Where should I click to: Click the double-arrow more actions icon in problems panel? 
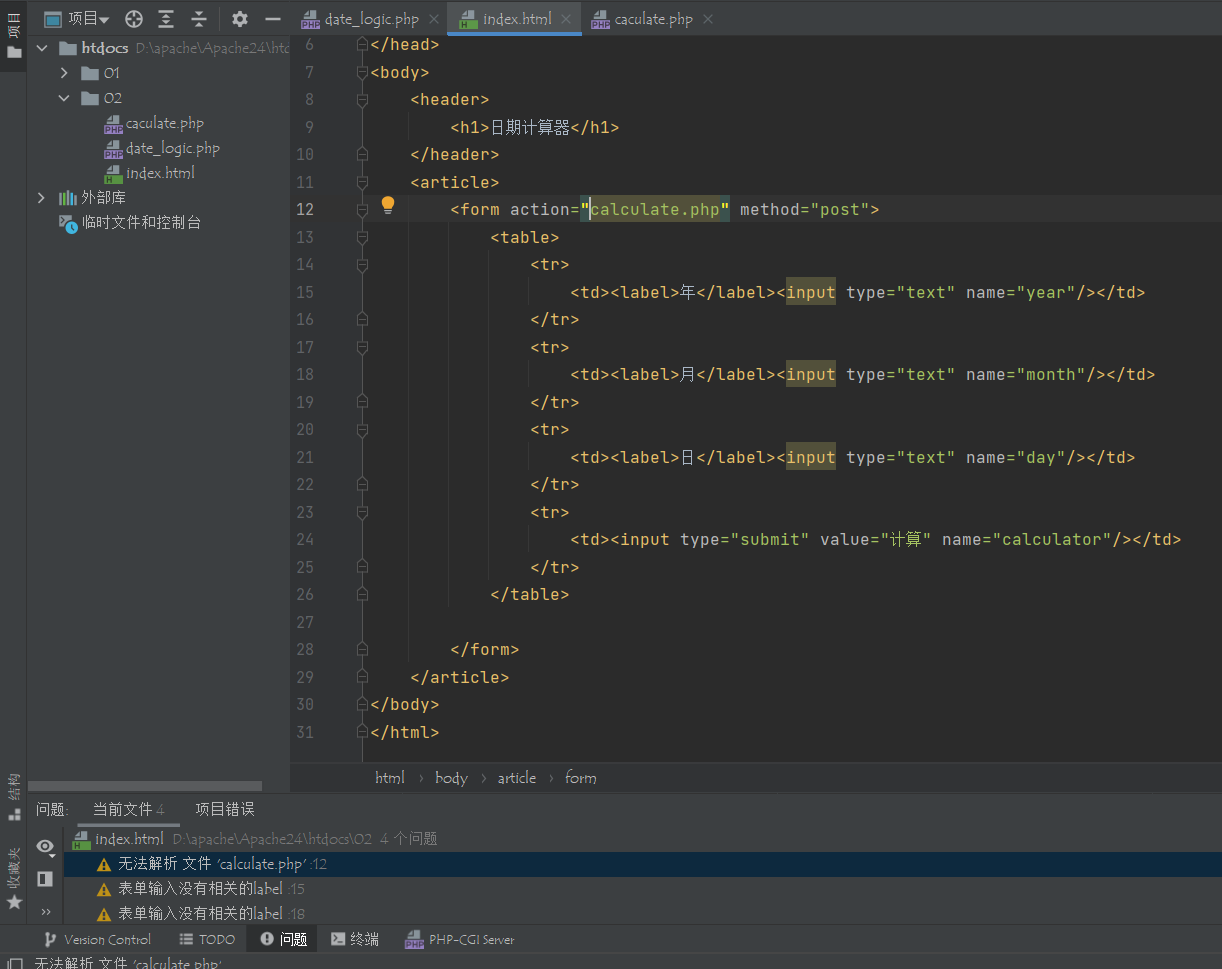[x=46, y=912]
